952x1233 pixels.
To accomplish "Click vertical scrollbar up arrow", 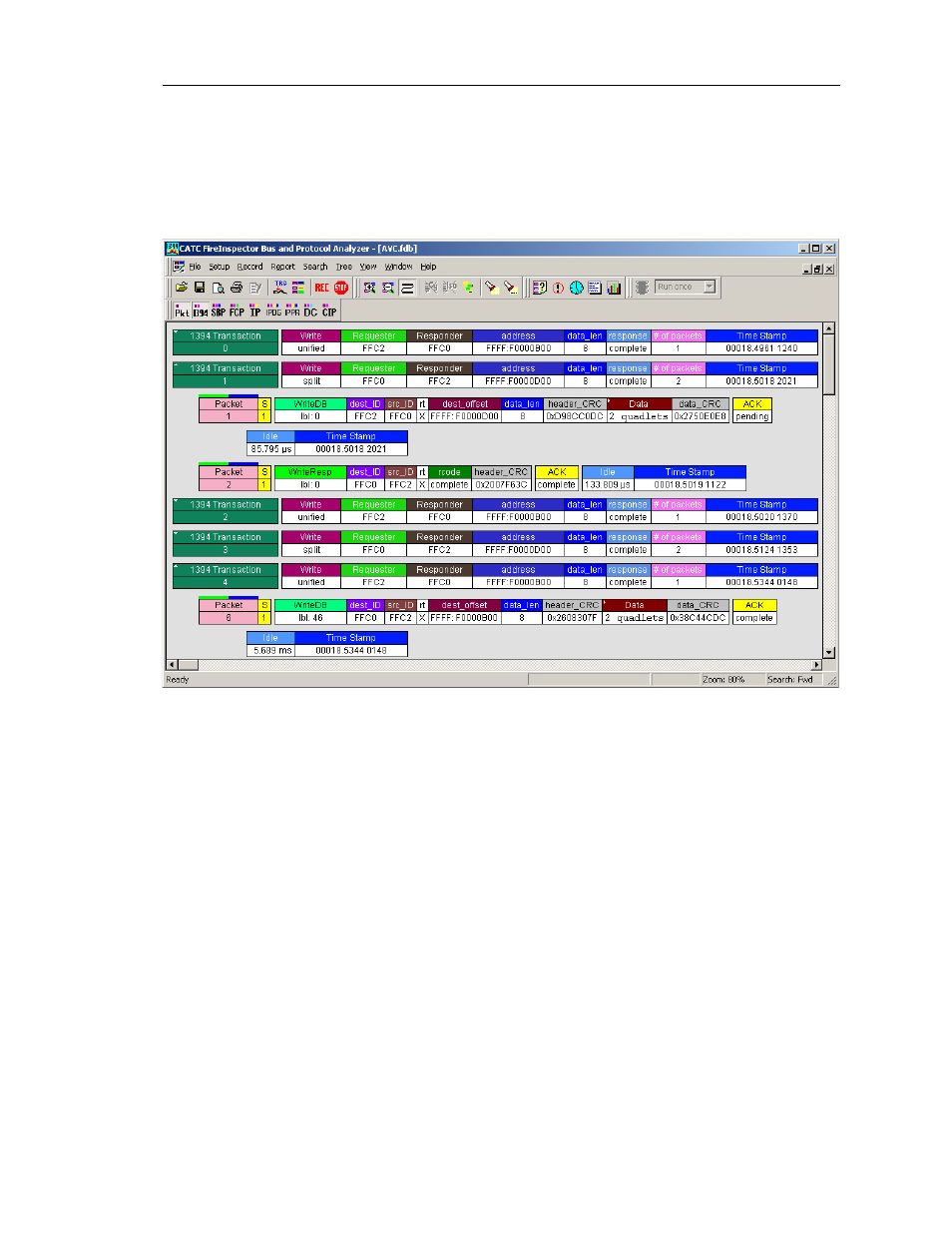I will 828,328.
